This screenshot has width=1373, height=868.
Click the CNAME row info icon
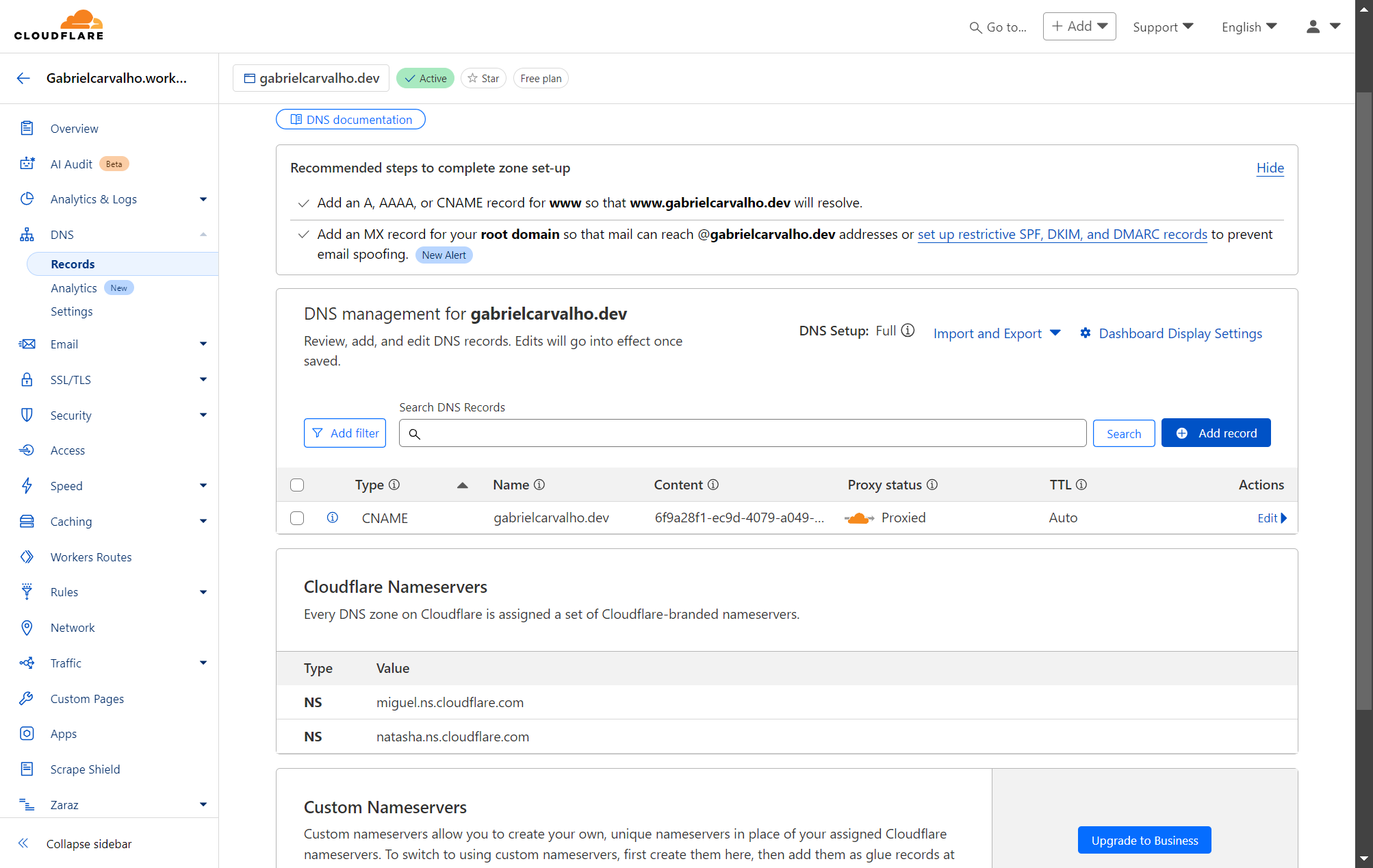333,518
